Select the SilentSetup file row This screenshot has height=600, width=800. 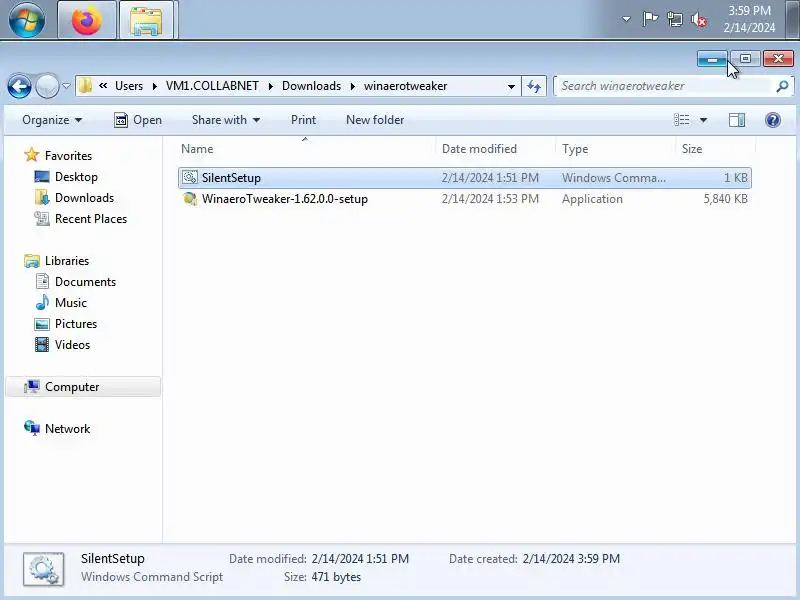tap(464, 178)
